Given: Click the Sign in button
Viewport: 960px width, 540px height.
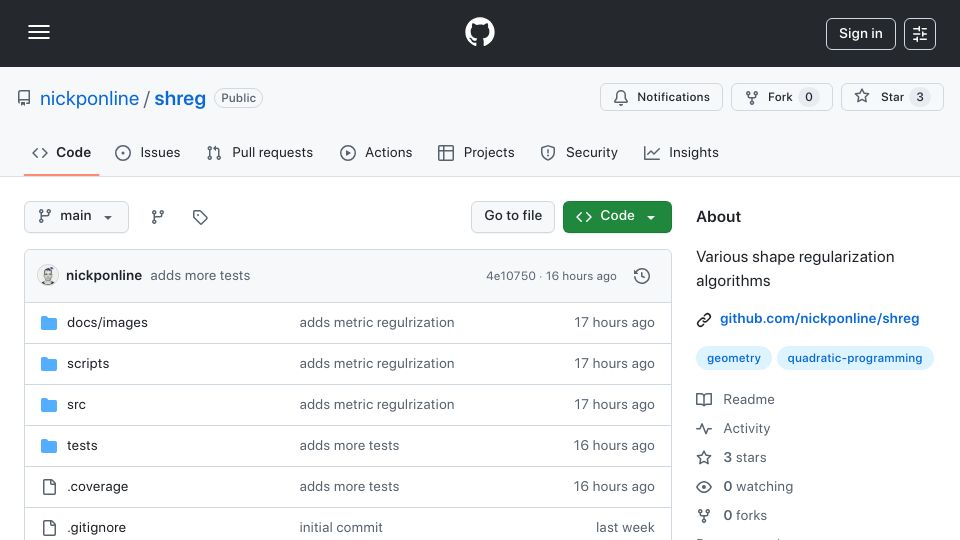Looking at the screenshot, I should pyautogui.click(x=860, y=34).
